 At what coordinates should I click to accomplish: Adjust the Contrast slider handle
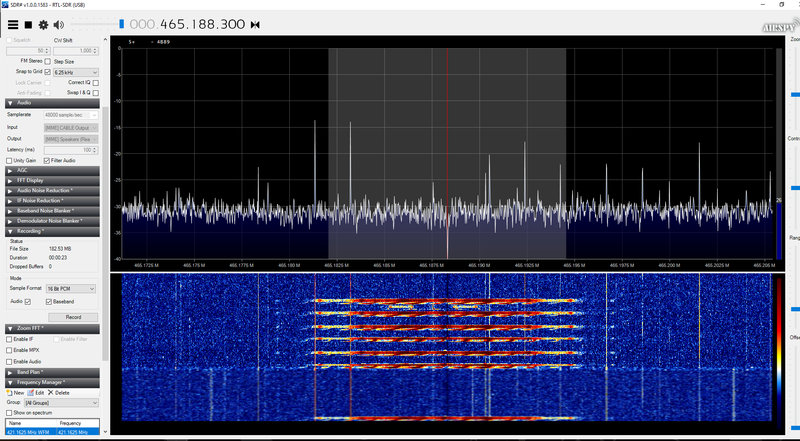click(x=795, y=188)
